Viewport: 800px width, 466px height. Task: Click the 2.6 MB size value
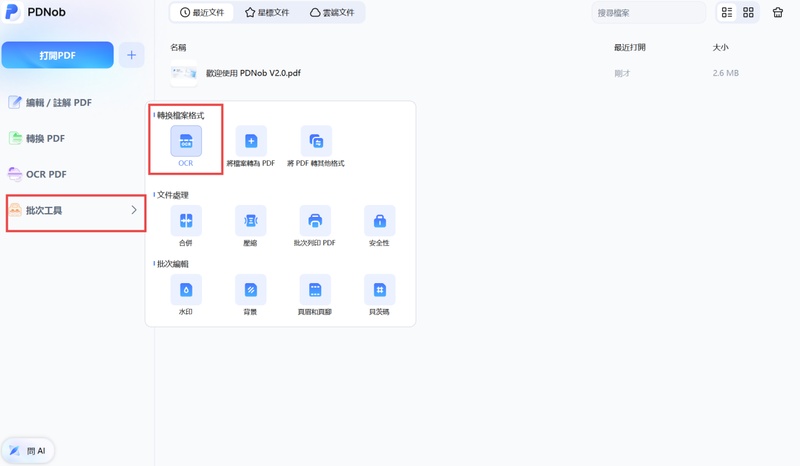(x=726, y=73)
